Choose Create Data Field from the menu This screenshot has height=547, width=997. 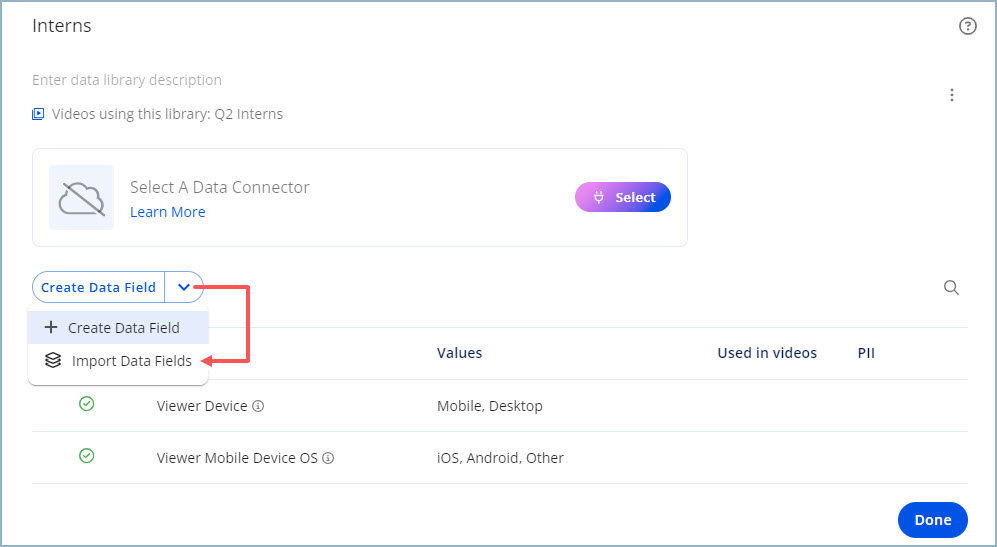coord(118,328)
